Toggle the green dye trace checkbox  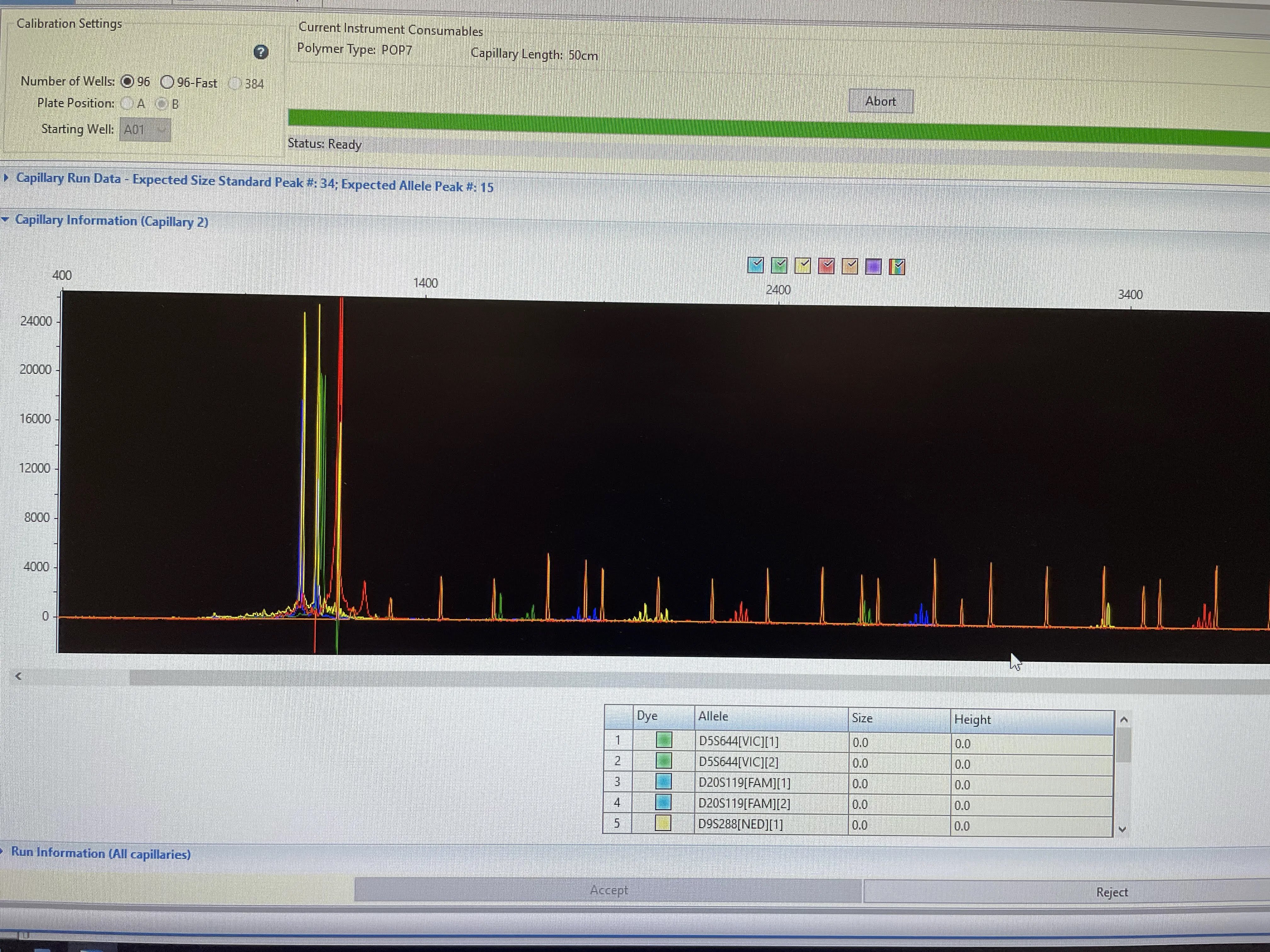tap(779, 265)
